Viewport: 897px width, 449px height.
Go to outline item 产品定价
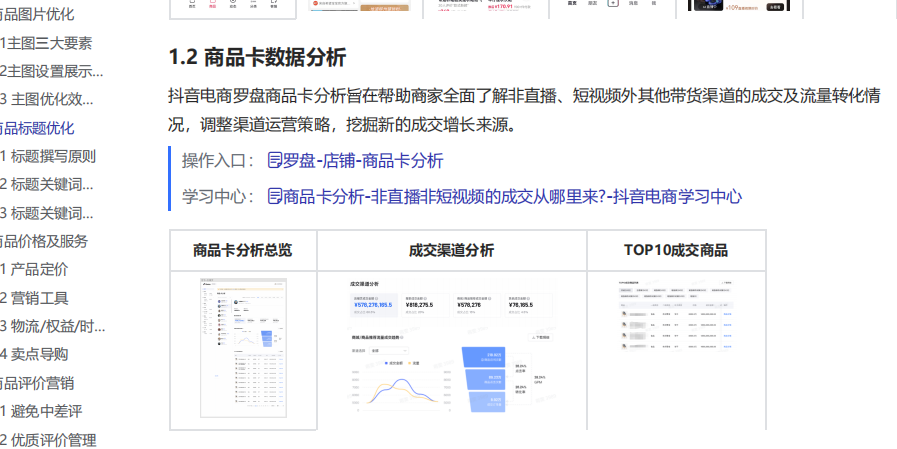point(34,269)
